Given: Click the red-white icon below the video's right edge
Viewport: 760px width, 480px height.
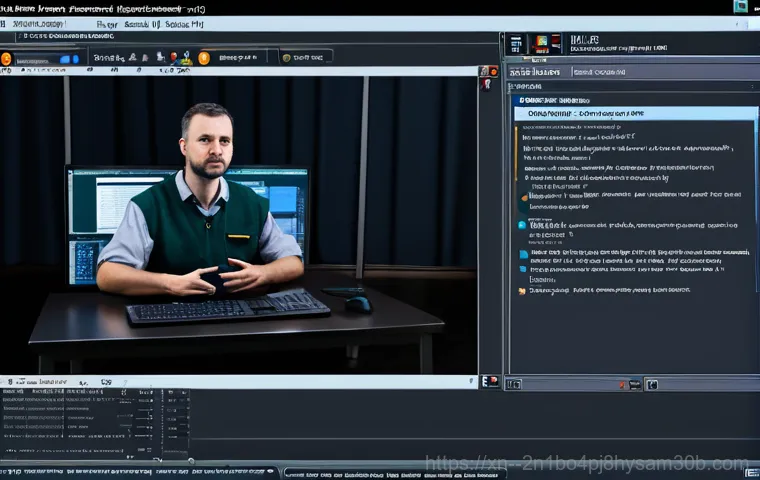Looking at the screenshot, I should pyautogui.click(x=491, y=382).
